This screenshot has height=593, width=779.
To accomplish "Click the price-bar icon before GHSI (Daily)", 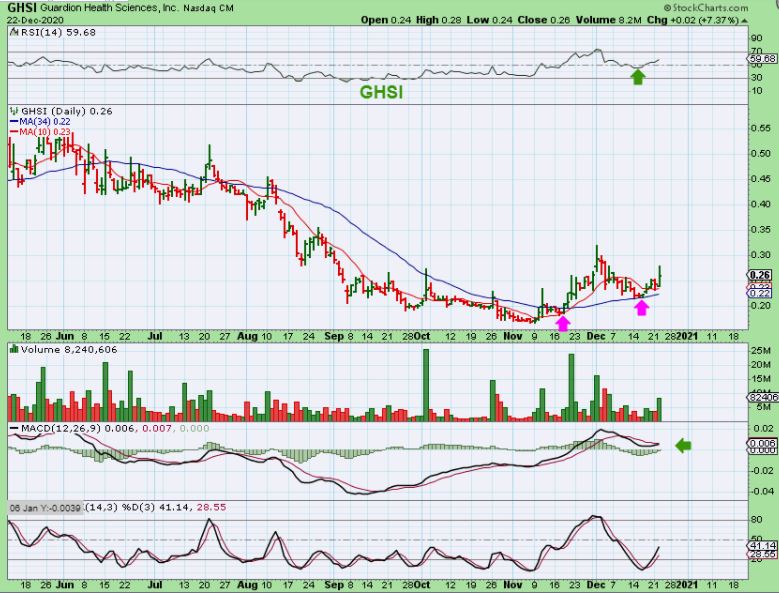I will point(14,111).
